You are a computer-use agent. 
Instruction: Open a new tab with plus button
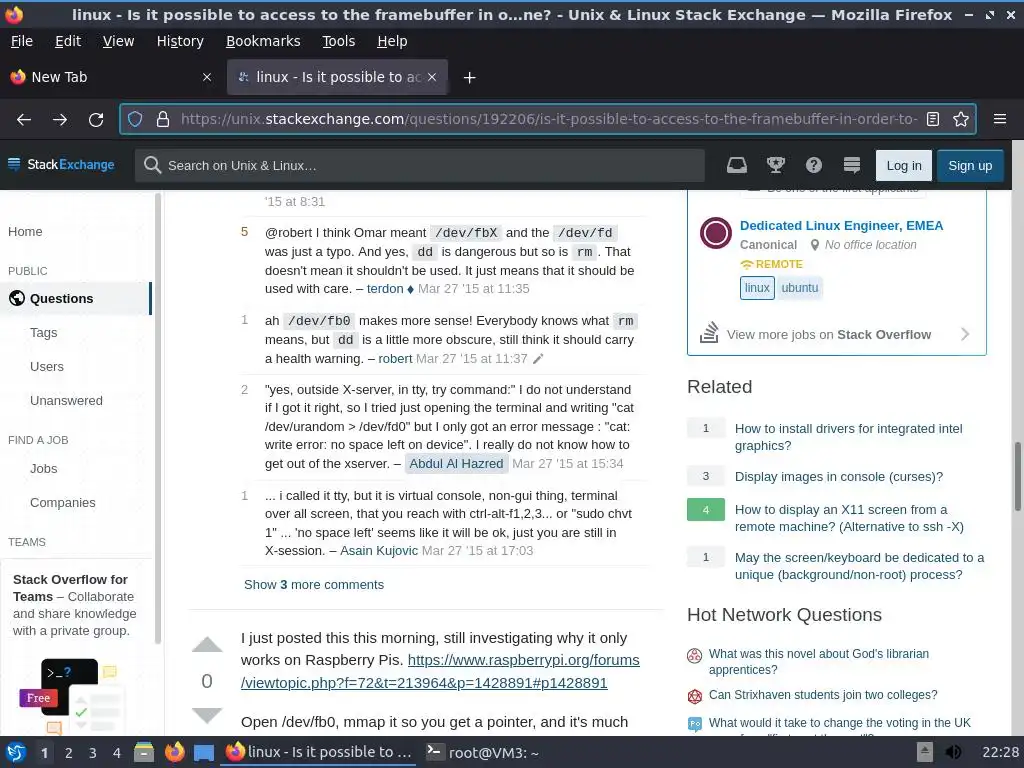click(469, 78)
